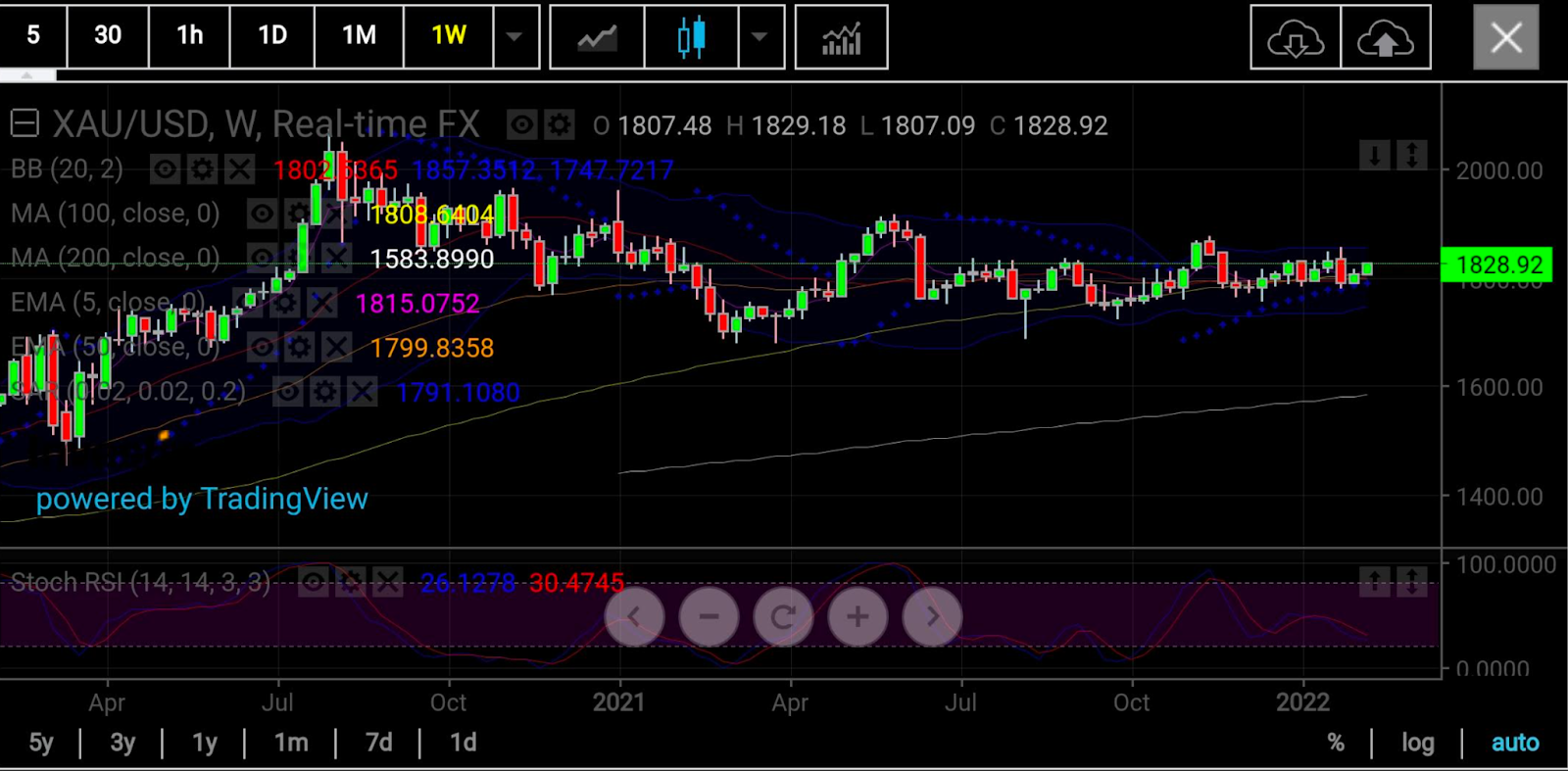1568x771 pixels.
Task: Zoom out chart with minus button
Action: pyautogui.click(x=709, y=616)
